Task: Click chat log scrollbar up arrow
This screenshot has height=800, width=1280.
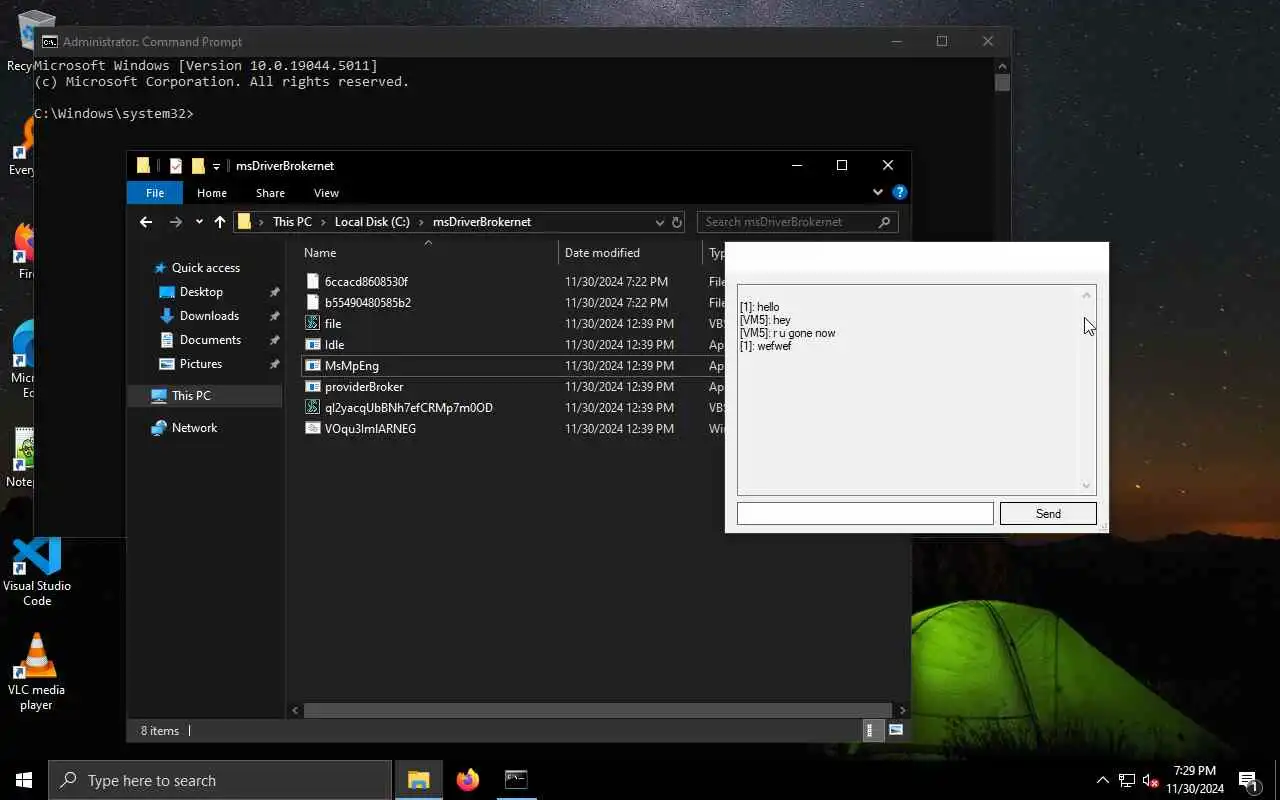Action: click(1087, 295)
